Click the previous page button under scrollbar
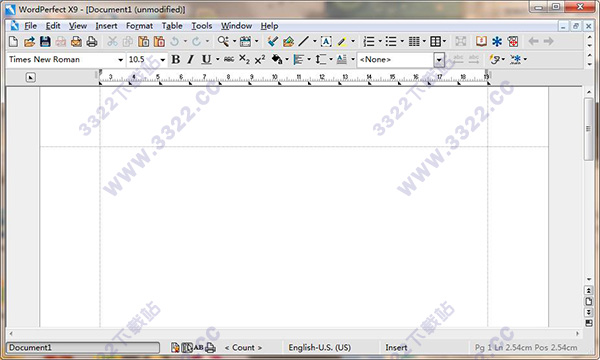The image size is (600, 360). tap(589, 290)
